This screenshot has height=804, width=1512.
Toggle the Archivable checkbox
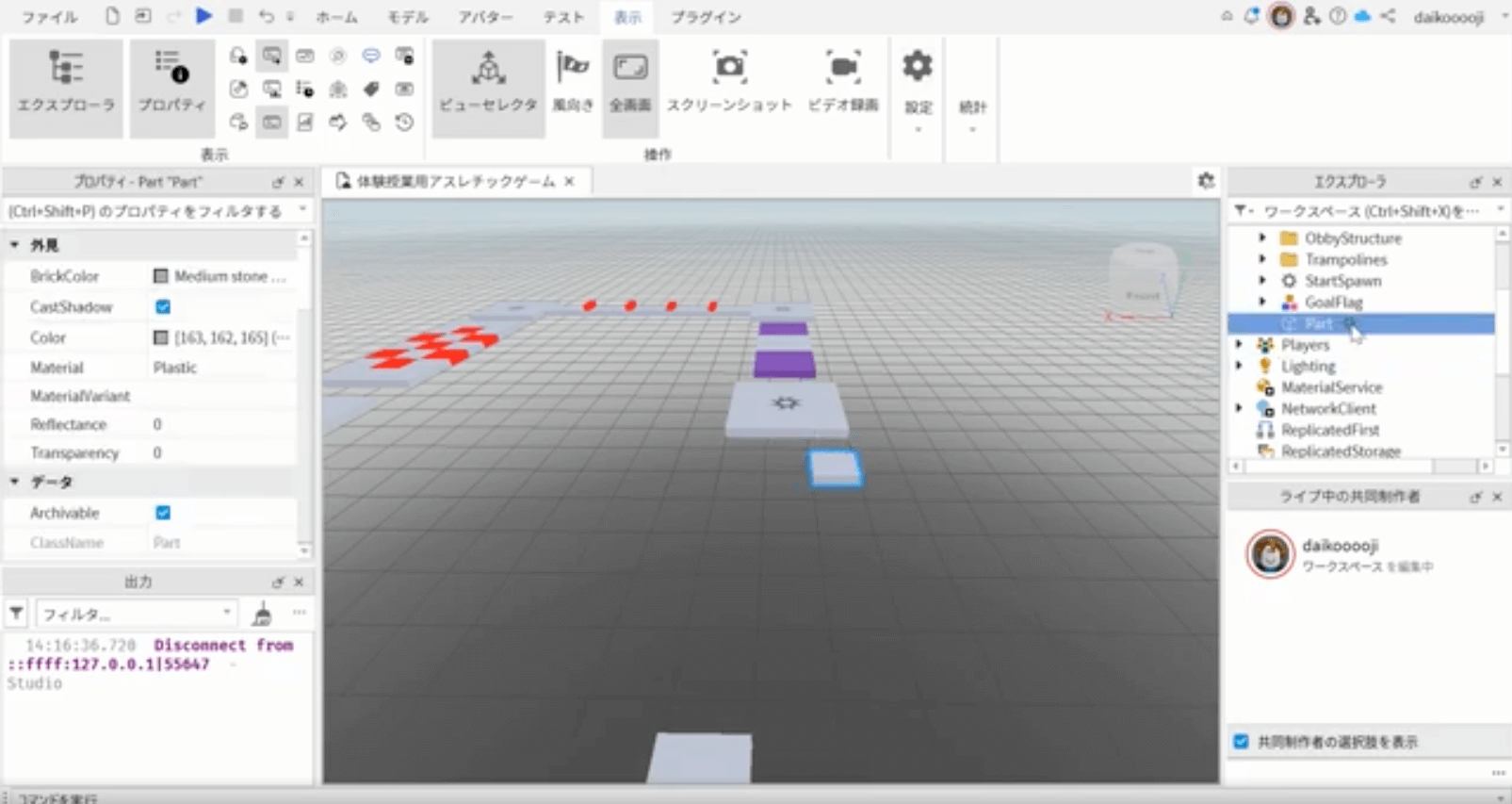(x=163, y=513)
